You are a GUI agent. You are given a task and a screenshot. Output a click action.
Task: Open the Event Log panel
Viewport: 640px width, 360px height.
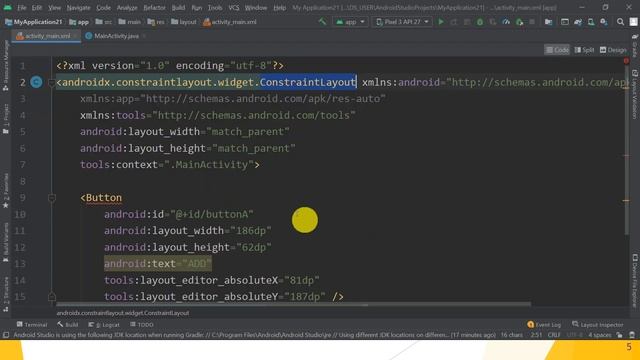[x=544, y=324]
